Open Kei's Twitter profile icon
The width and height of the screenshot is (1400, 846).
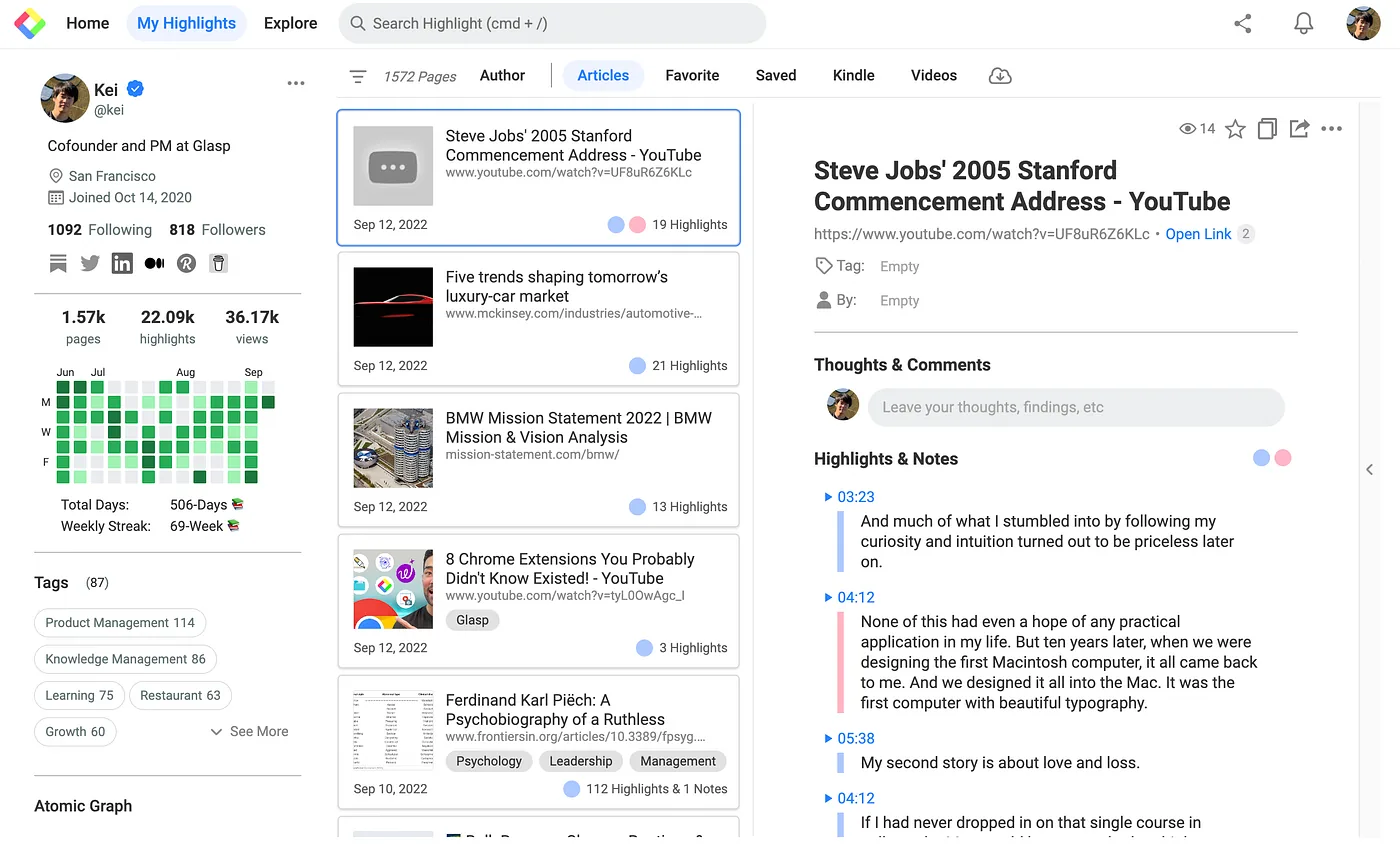(x=90, y=263)
